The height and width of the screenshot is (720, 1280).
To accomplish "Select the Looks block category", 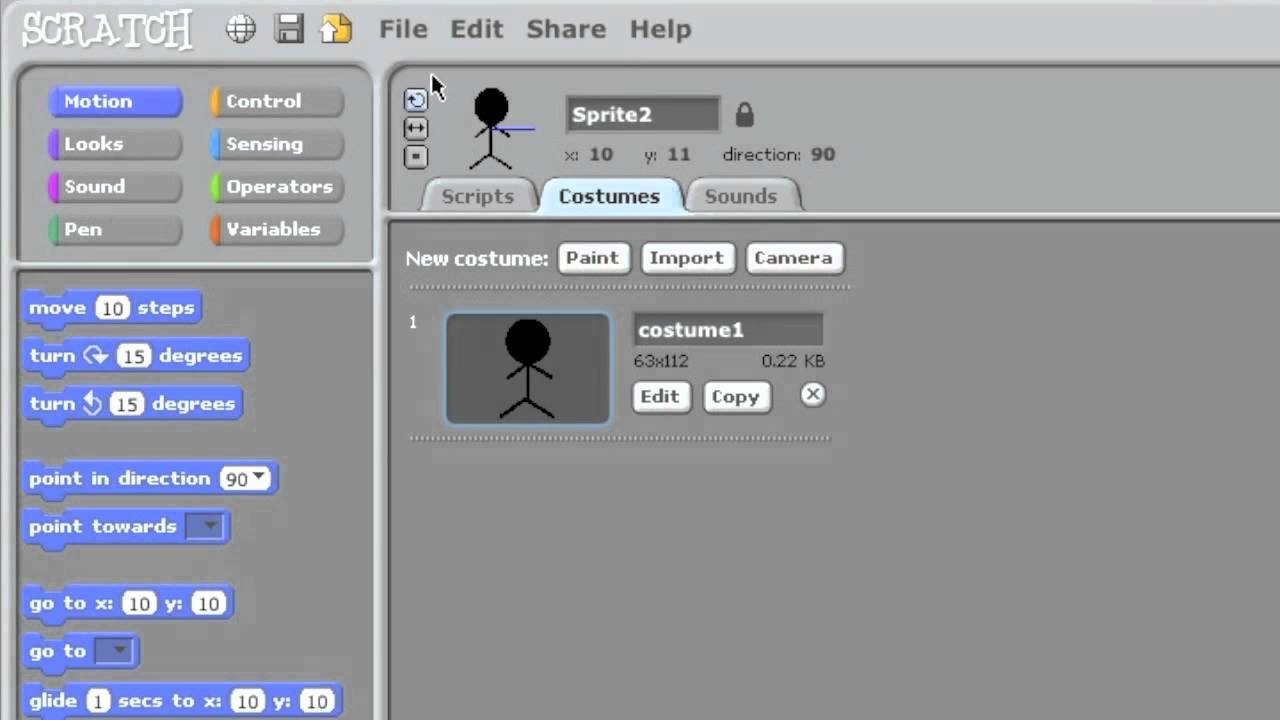I will click(115, 144).
